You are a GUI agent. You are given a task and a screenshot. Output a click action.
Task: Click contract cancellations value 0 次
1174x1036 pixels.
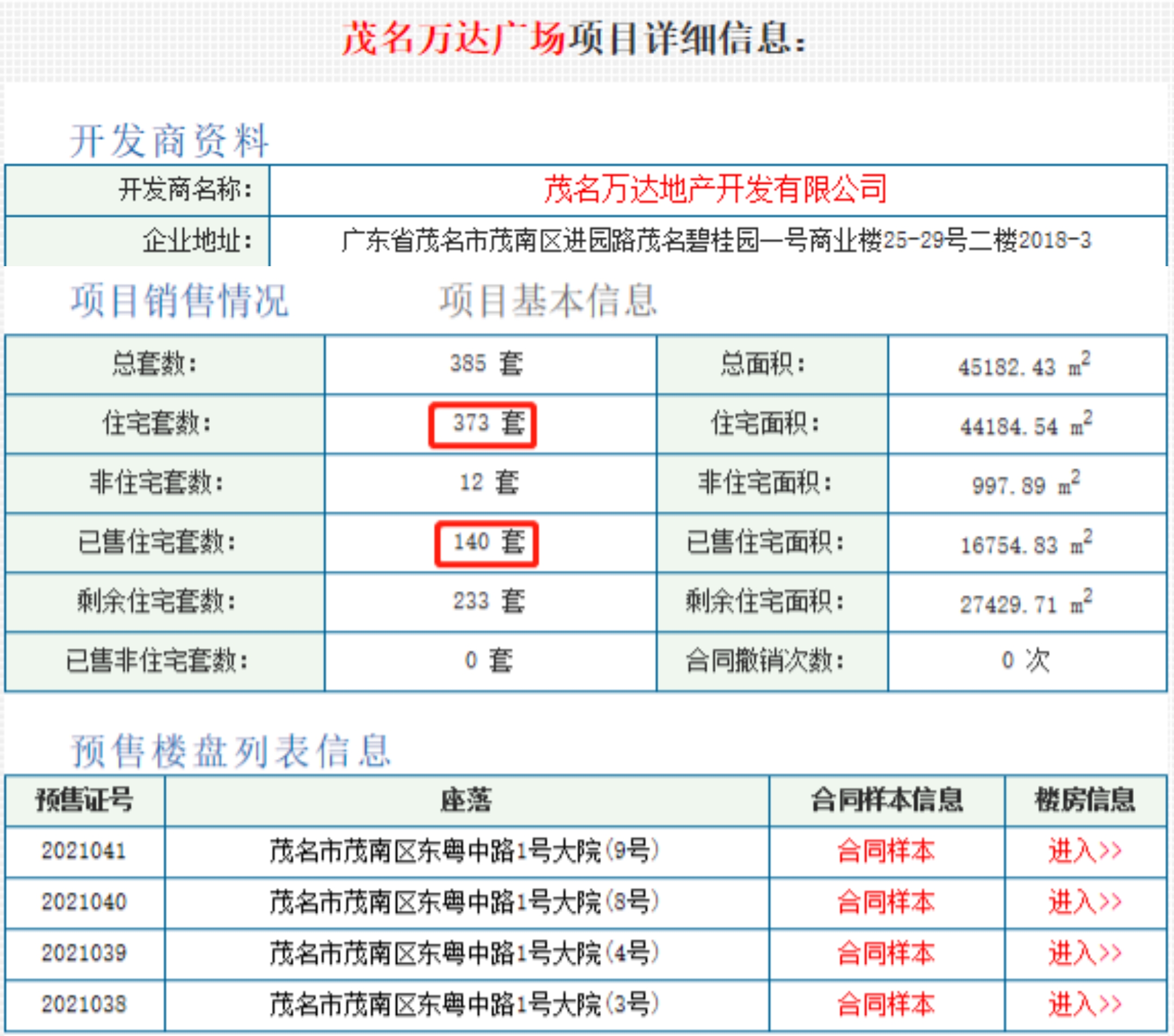coord(1025,660)
